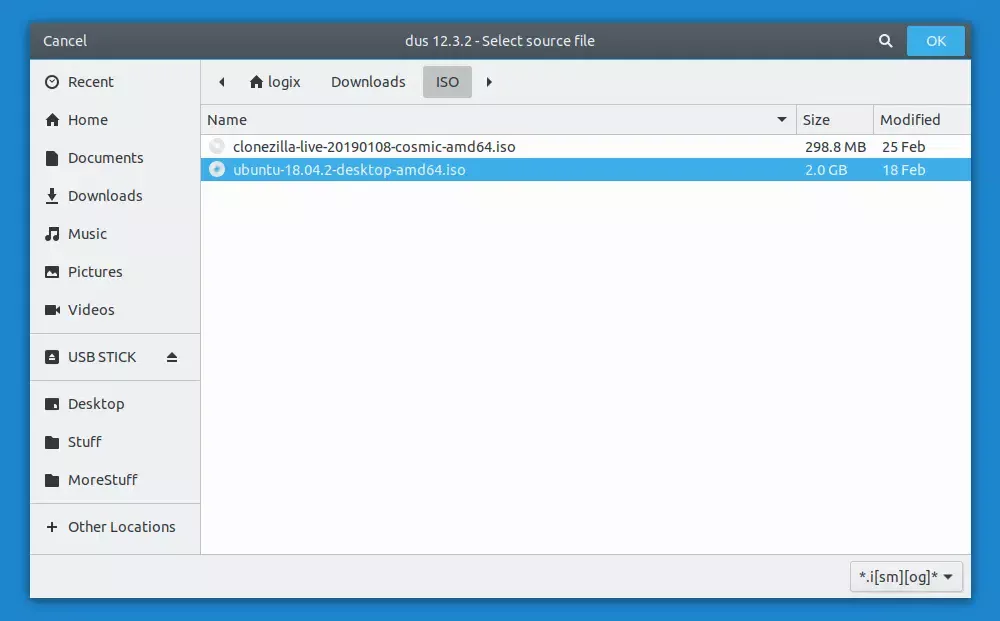Switch to the Downloads breadcrumb
The width and height of the screenshot is (1000, 621).
(367, 82)
